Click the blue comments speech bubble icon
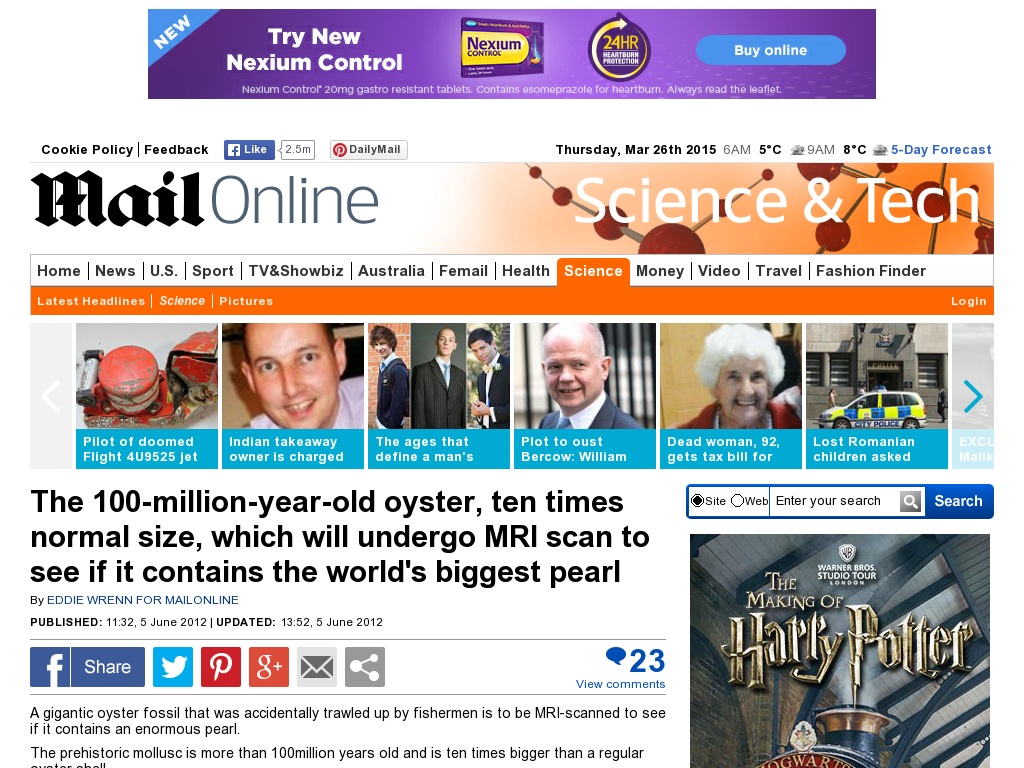This screenshot has width=1024, height=768. coord(615,656)
